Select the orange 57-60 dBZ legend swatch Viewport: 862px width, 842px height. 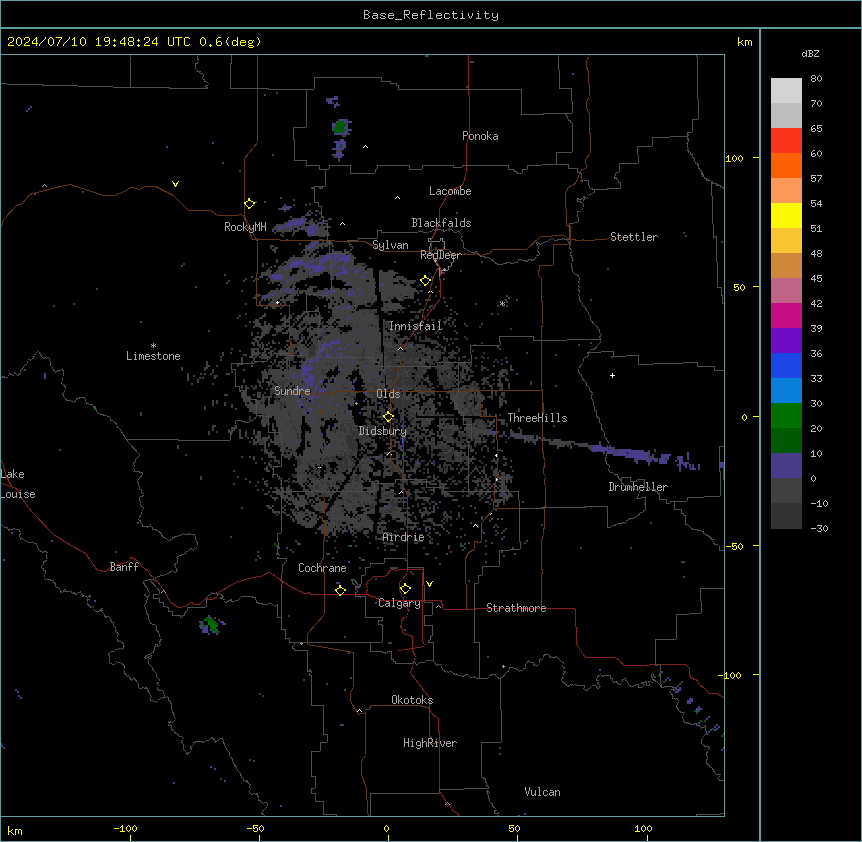[x=786, y=165]
